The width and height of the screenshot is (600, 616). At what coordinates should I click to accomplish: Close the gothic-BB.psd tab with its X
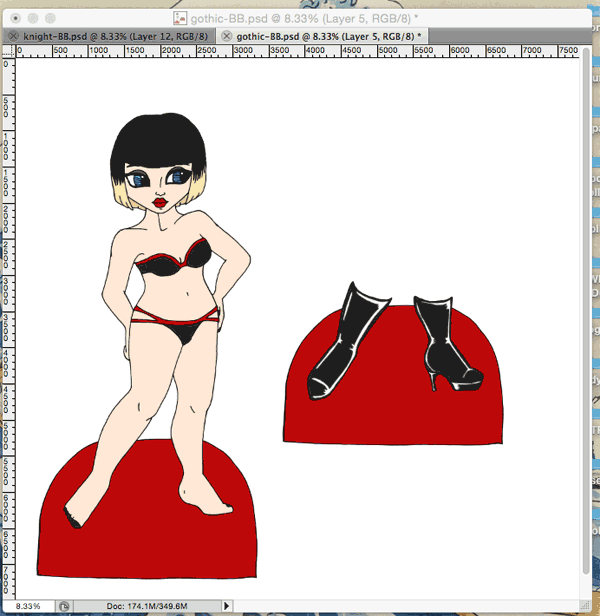(226, 37)
